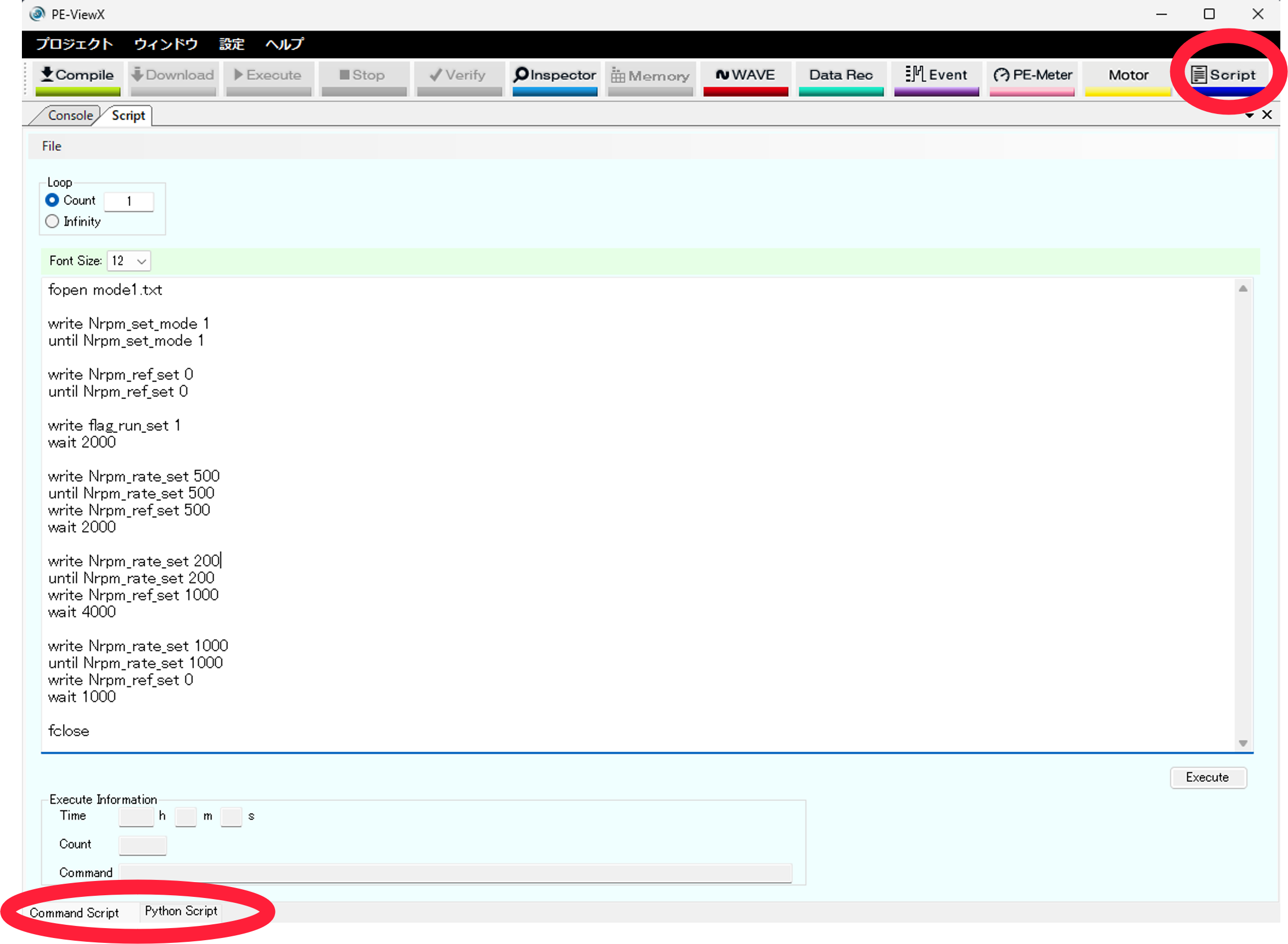The width and height of the screenshot is (1288, 944).
Task: Open the WAVE viewer
Action: tap(745, 76)
